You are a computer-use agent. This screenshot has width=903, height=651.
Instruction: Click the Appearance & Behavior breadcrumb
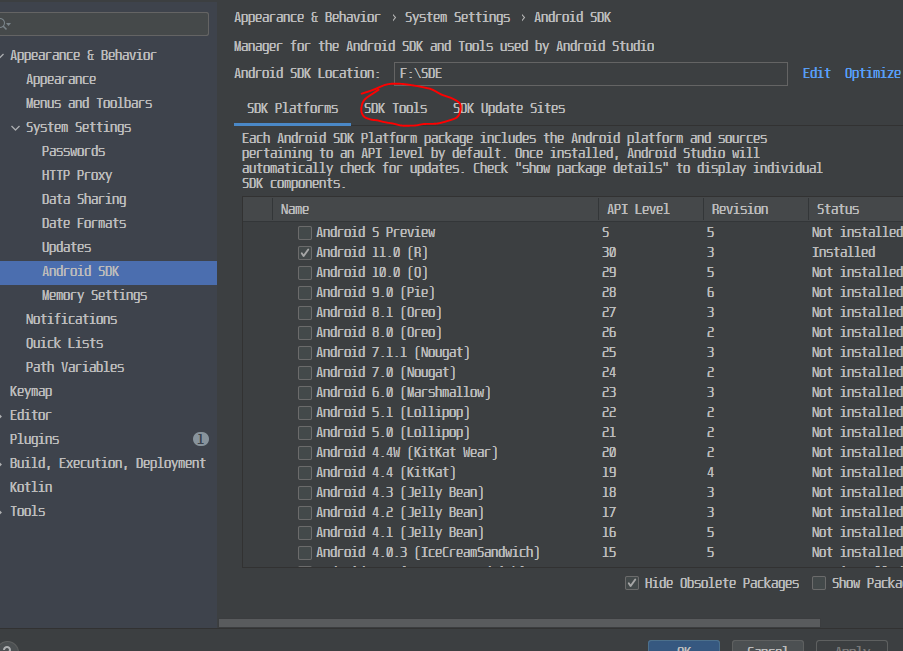pos(307,17)
